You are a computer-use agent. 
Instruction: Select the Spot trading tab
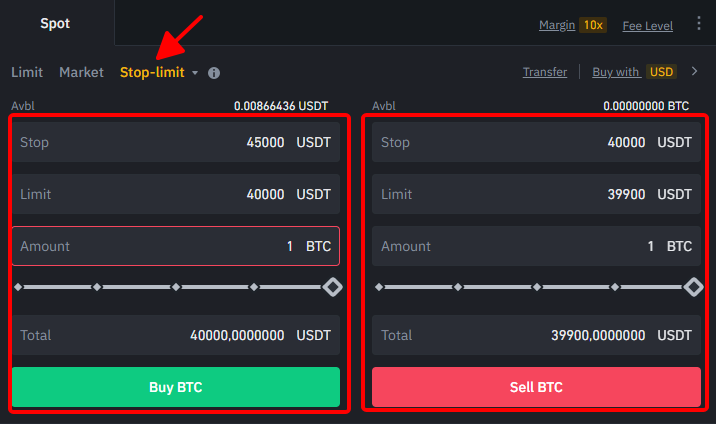coord(55,23)
